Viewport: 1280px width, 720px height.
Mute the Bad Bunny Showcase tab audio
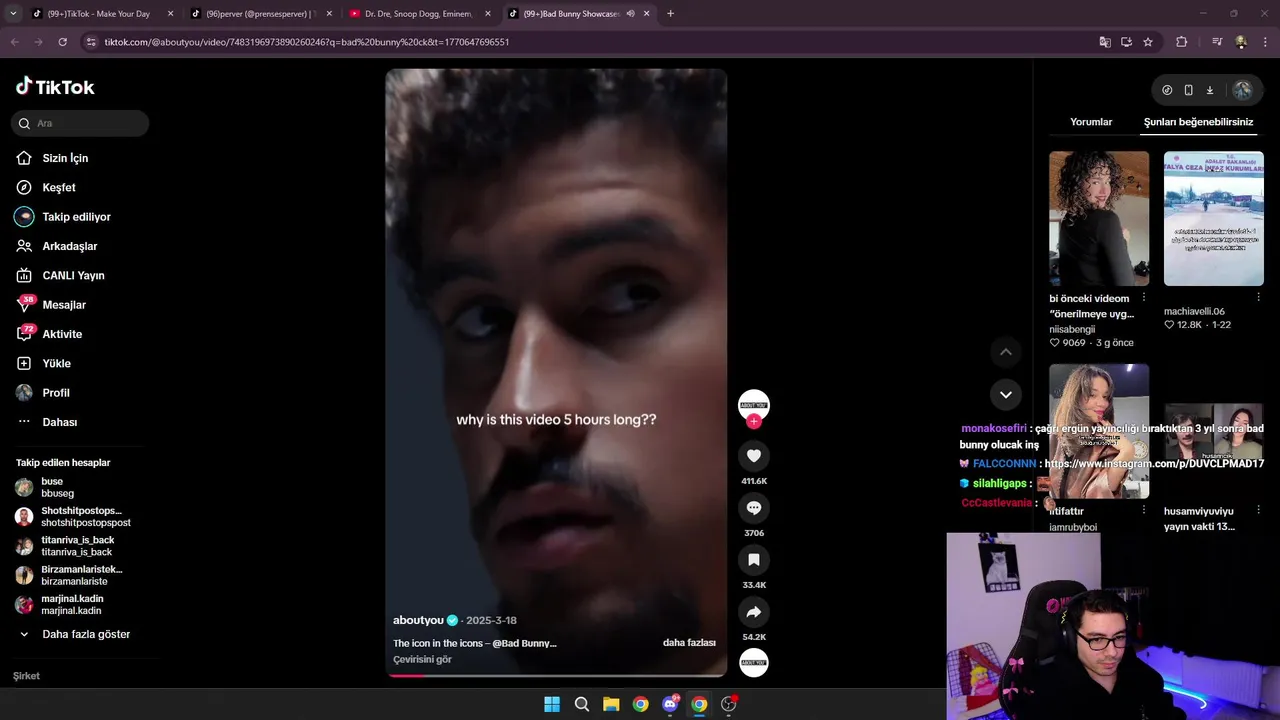pos(630,14)
